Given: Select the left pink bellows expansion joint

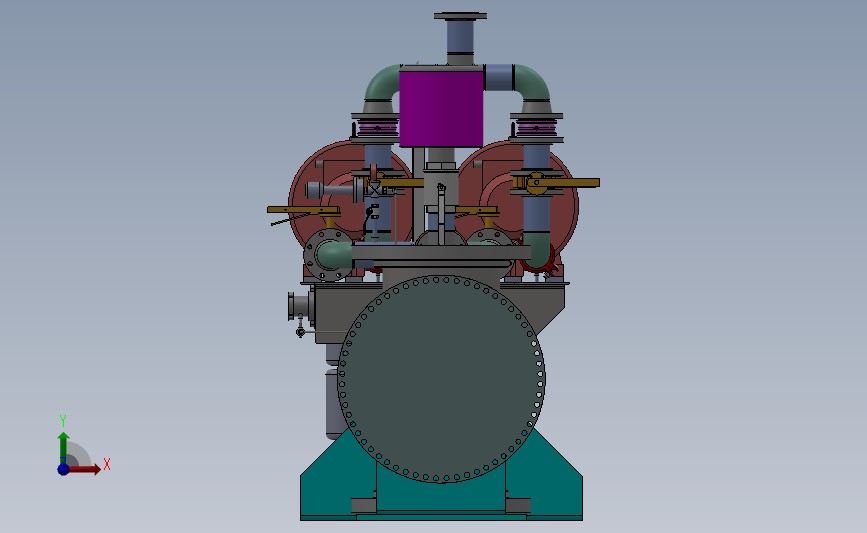Looking at the screenshot, I should point(378,129).
